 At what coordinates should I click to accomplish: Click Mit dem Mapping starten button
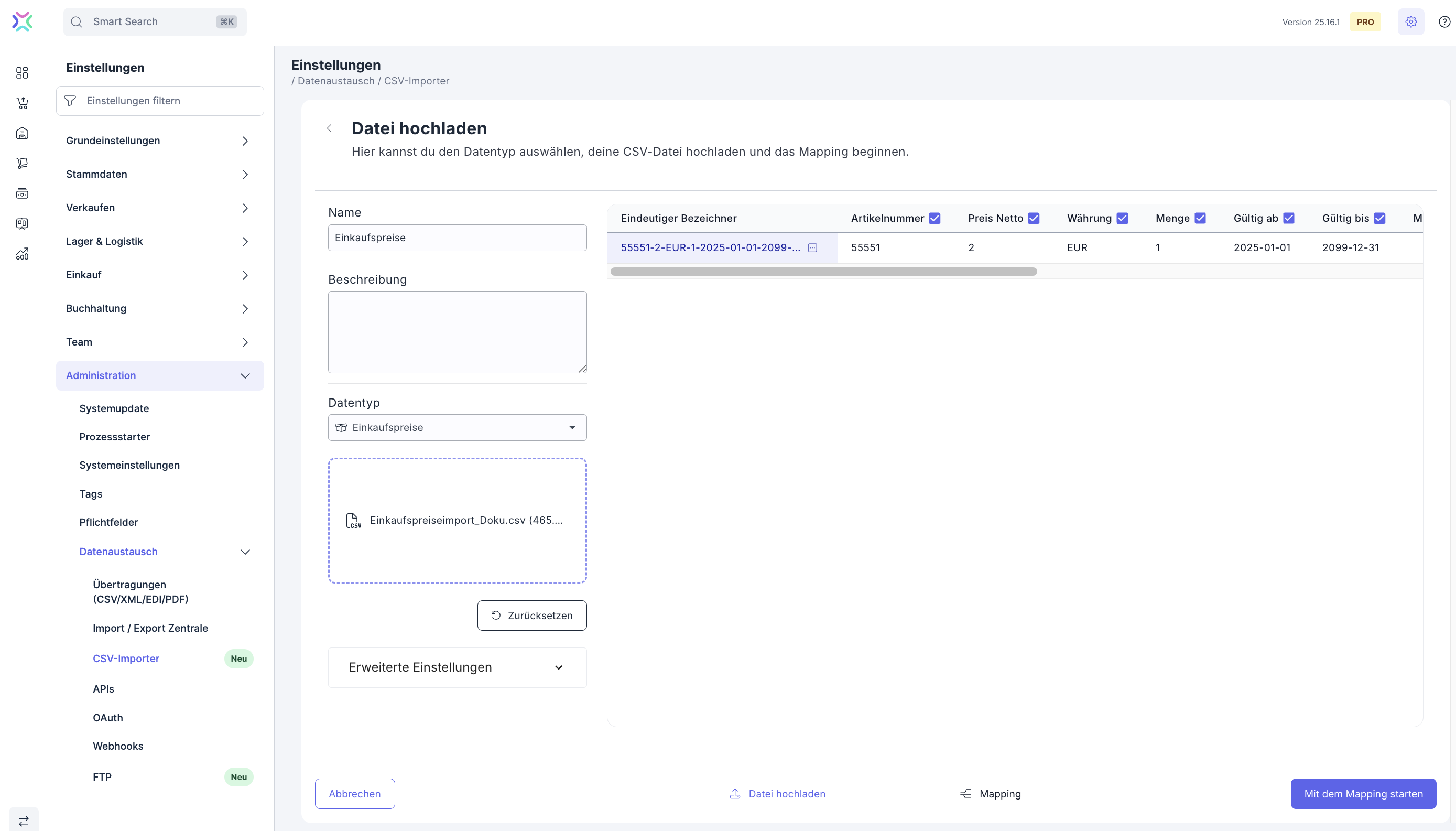[1363, 793]
